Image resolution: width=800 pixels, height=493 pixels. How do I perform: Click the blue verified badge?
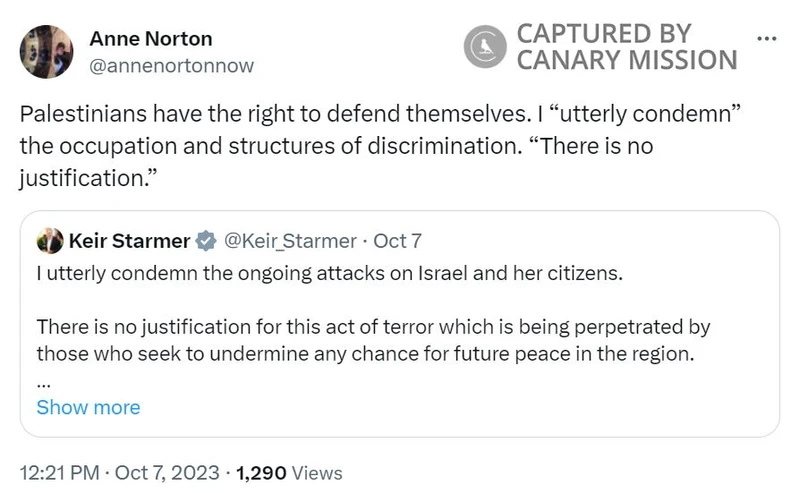tap(206, 241)
